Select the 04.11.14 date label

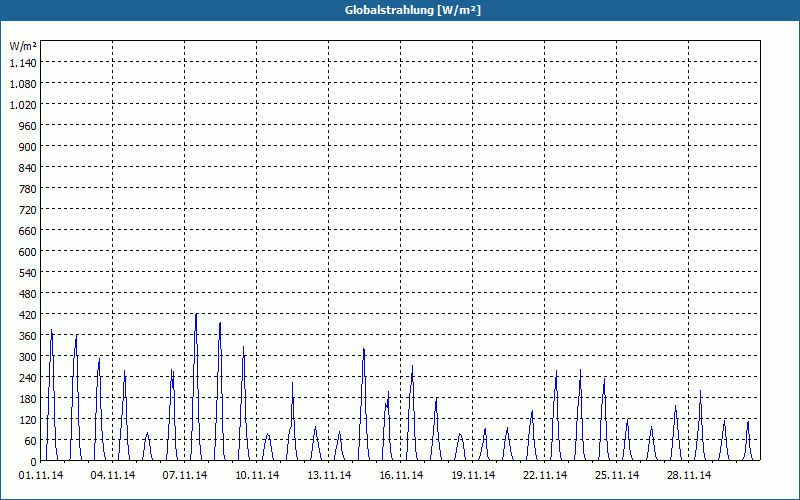pyautogui.click(x=113, y=476)
